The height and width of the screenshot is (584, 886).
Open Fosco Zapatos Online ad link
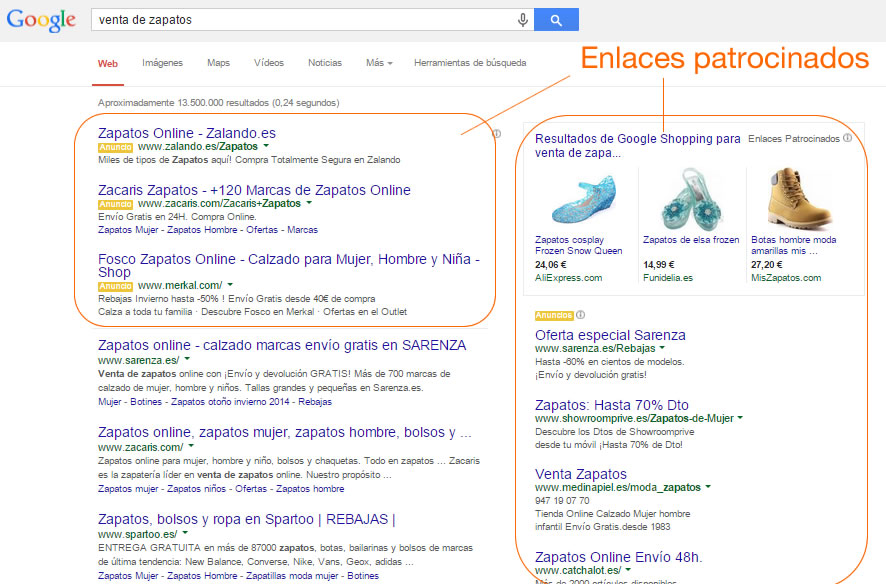tap(289, 265)
